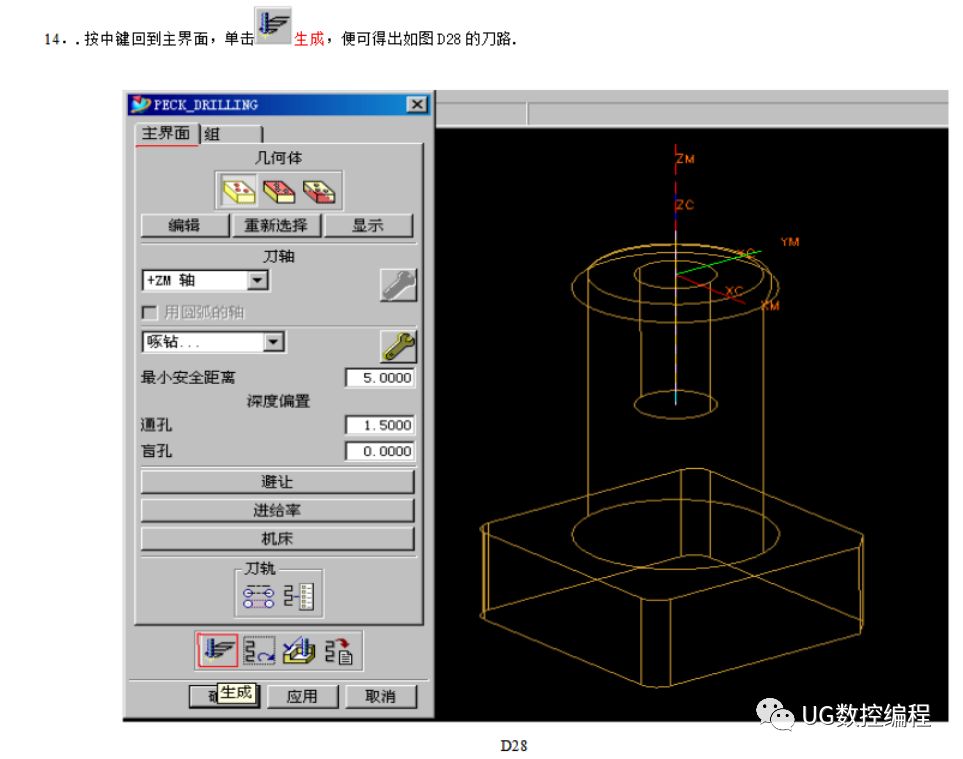The image size is (963, 759).
Task: Open the toolpath list icon
Action: pyautogui.click(x=341, y=650)
